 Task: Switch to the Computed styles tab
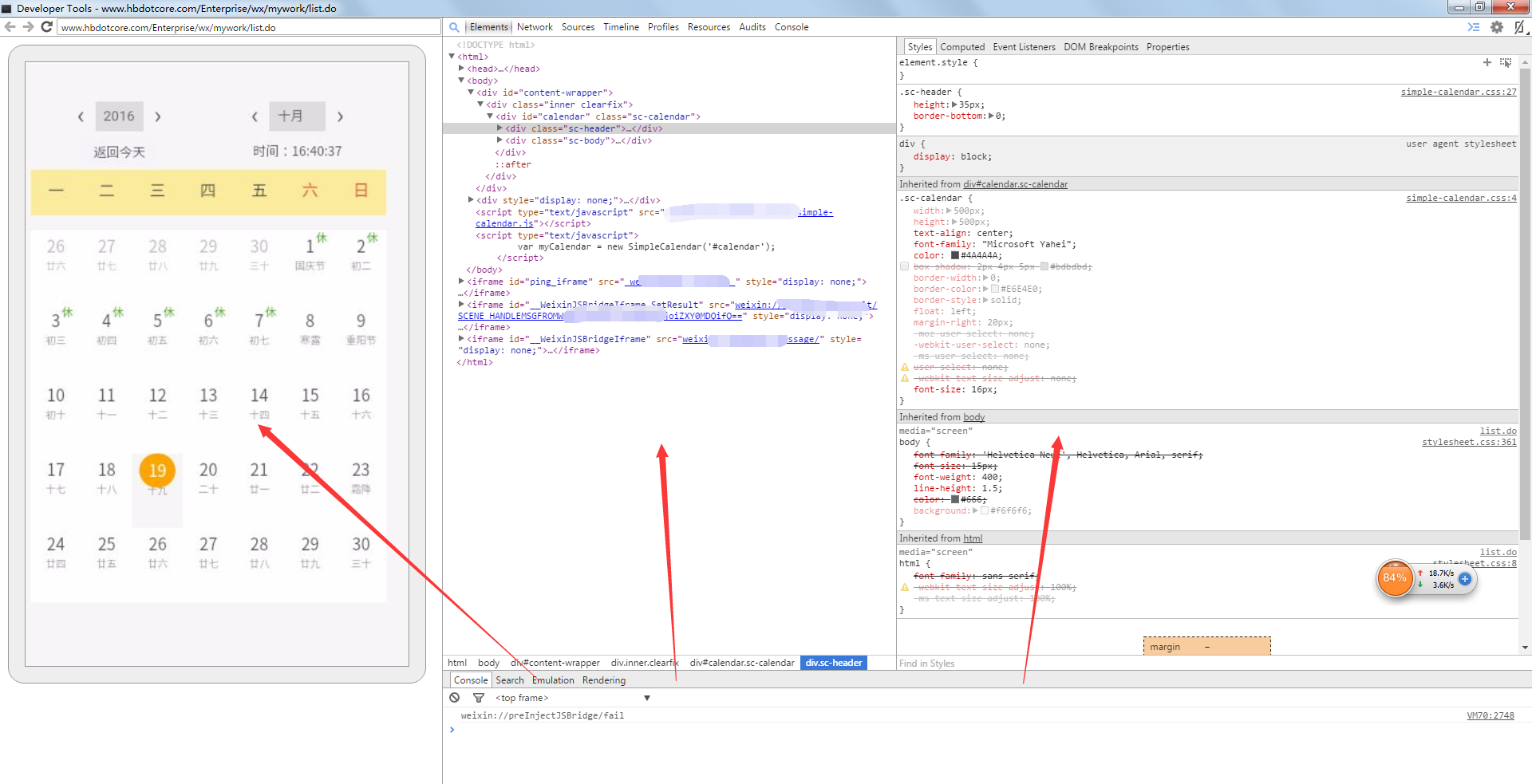962,47
